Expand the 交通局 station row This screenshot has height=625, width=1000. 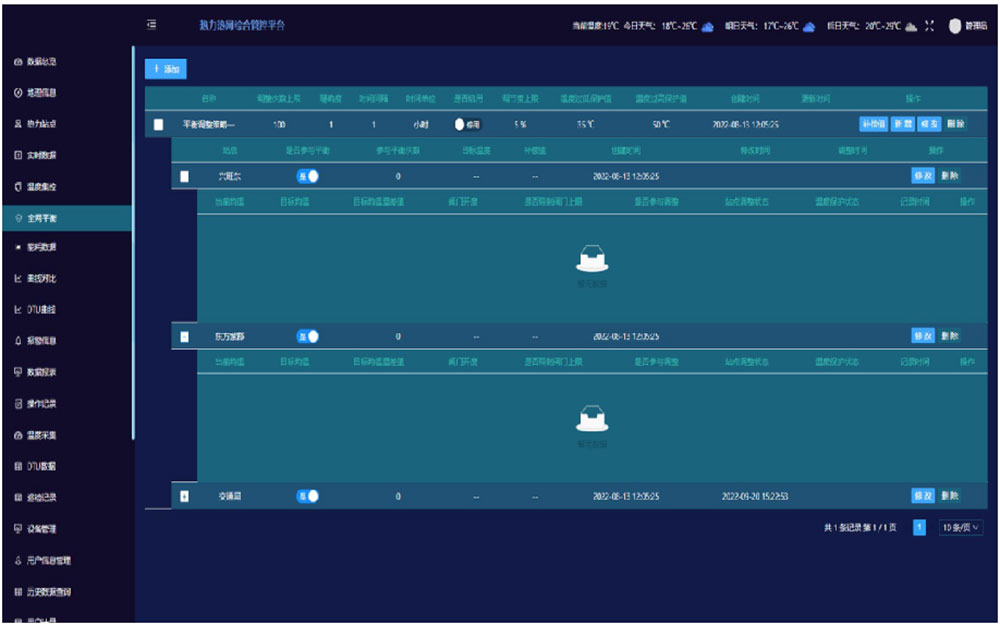184,496
